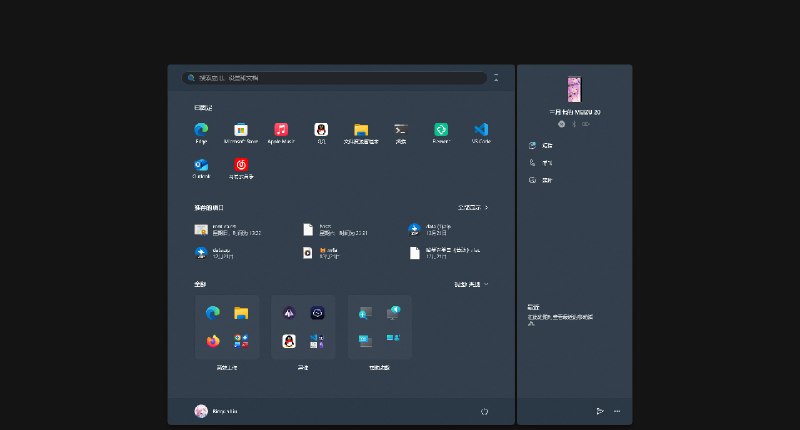Open File Explorer pinned folder icon
This screenshot has width=800, height=430.
pyautogui.click(x=361, y=131)
